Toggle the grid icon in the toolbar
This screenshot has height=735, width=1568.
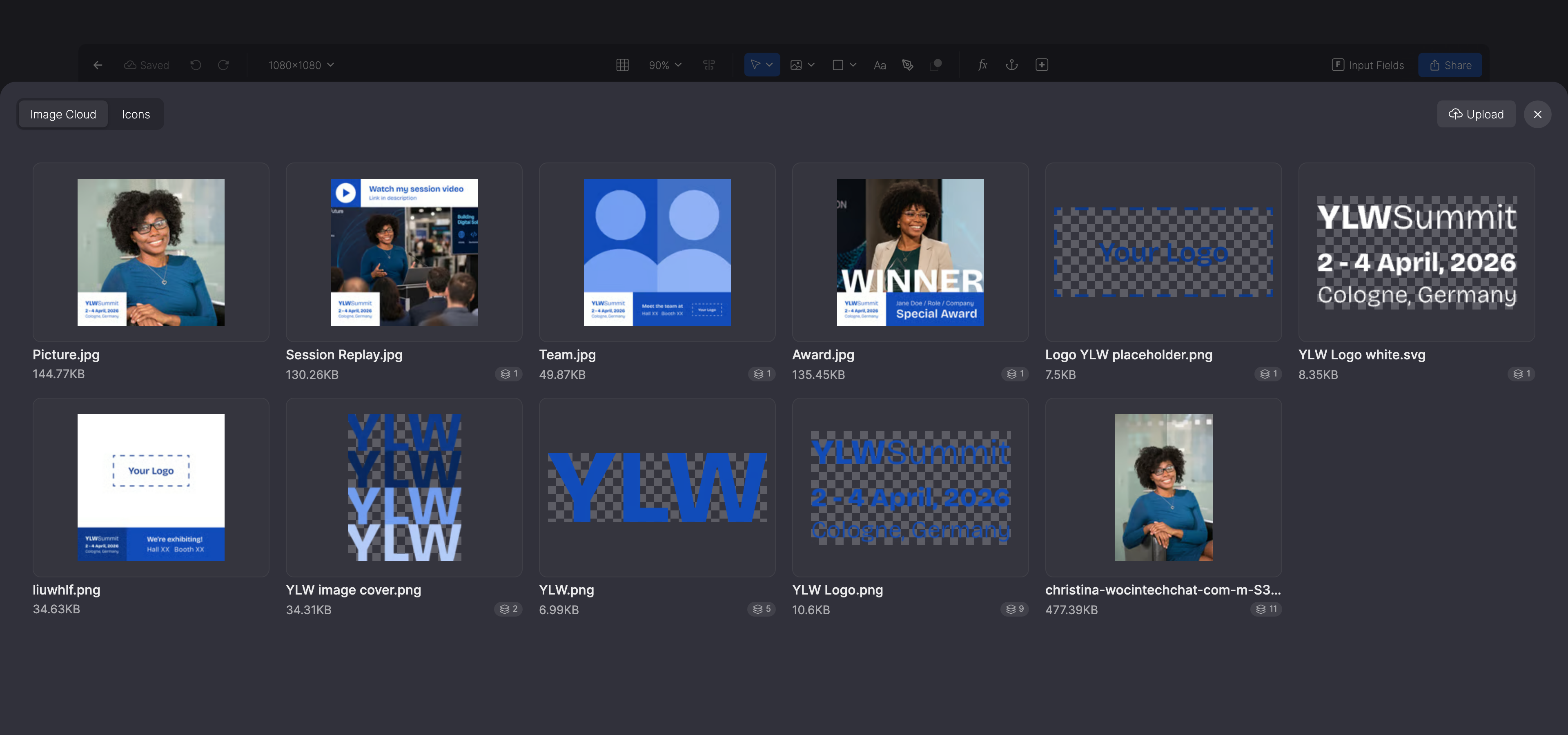click(622, 65)
